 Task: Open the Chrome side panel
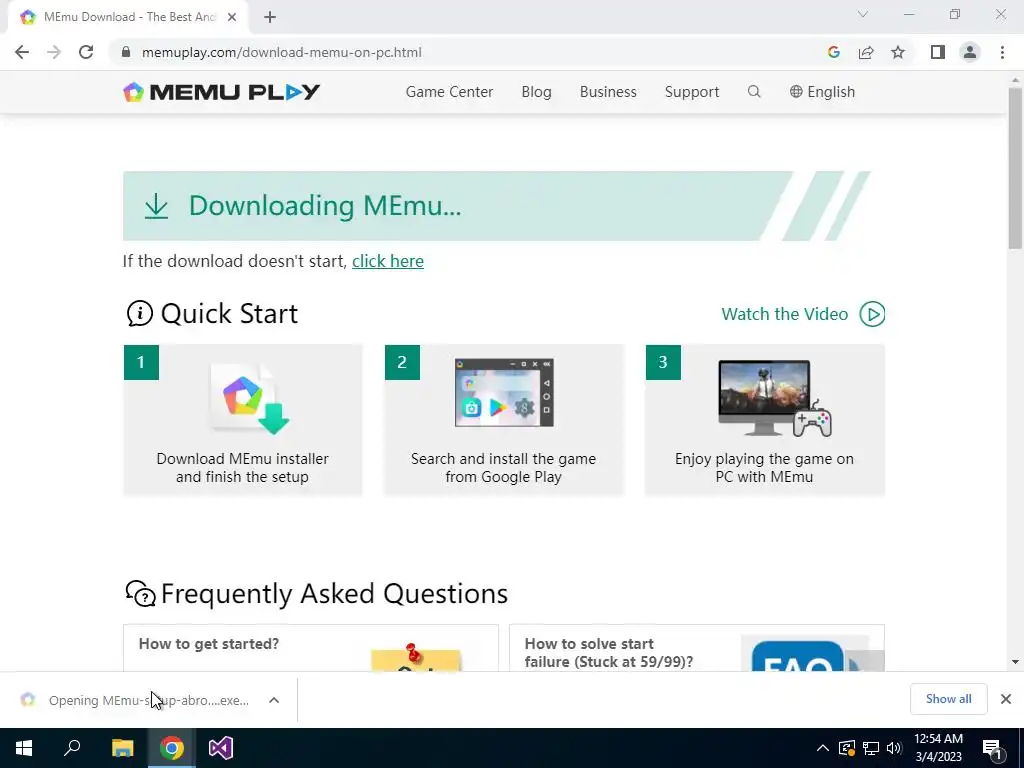pos(938,52)
